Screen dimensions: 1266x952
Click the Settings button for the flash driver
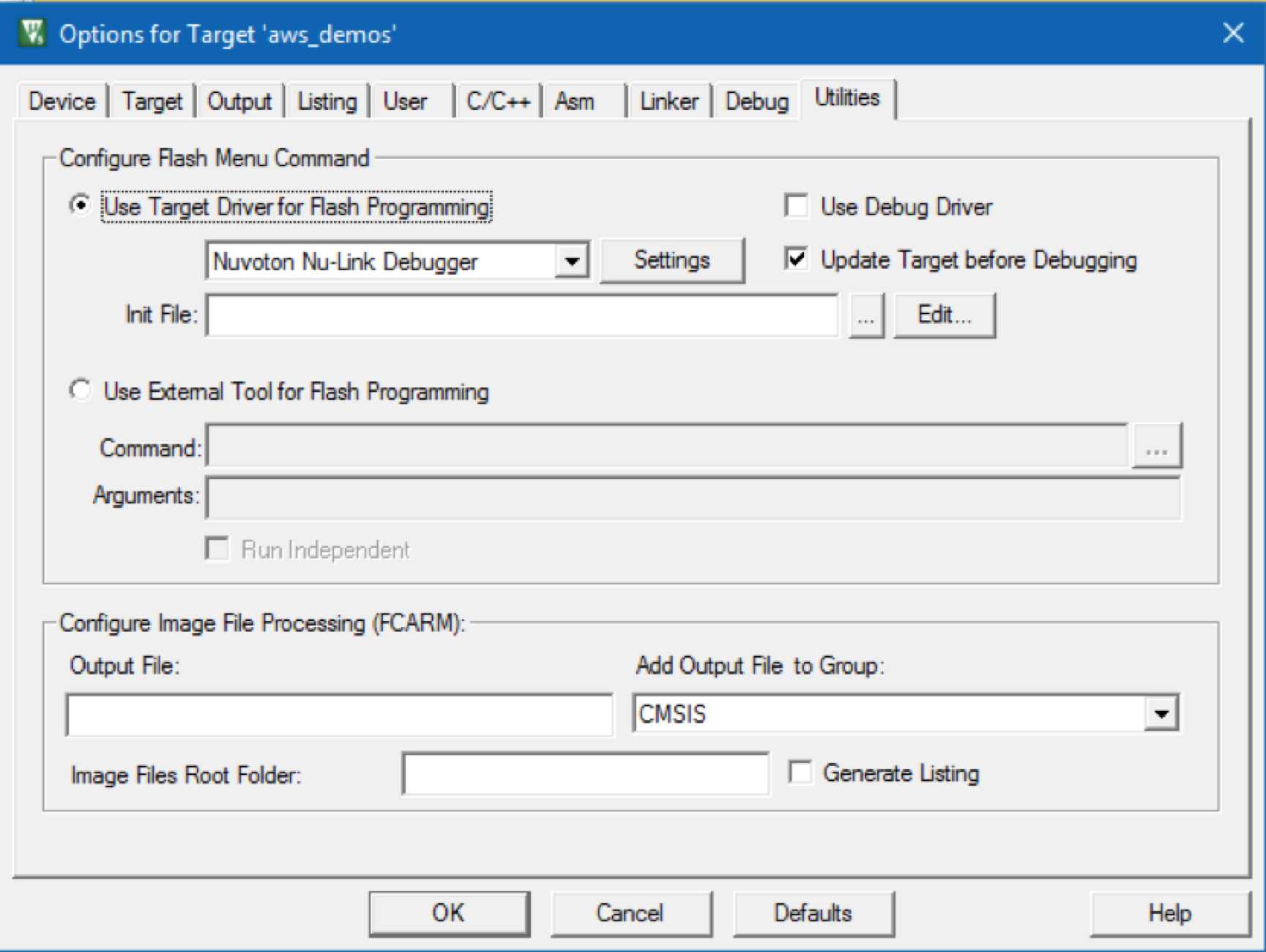click(672, 259)
